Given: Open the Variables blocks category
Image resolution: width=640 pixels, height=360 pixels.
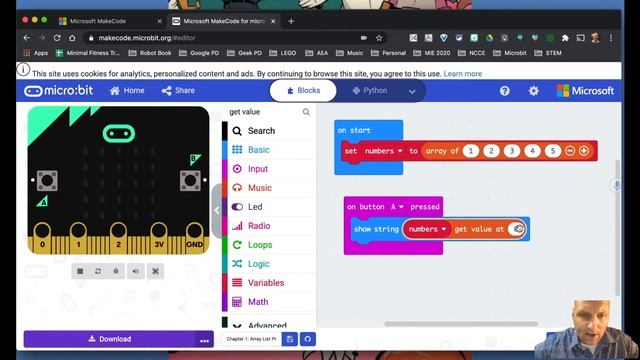Looking at the screenshot, I should tap(268, 283).
